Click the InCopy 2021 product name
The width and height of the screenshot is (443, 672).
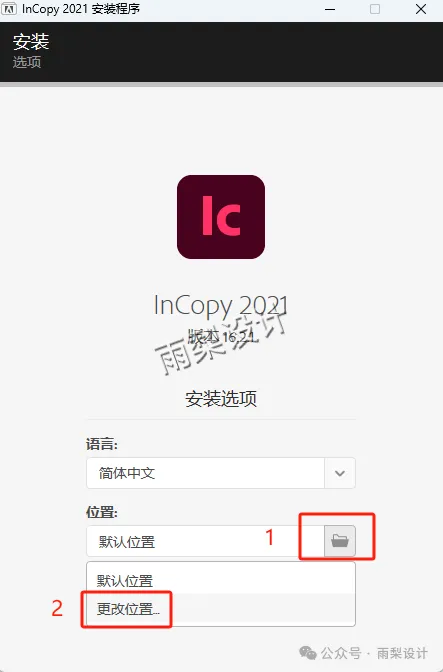221,306
